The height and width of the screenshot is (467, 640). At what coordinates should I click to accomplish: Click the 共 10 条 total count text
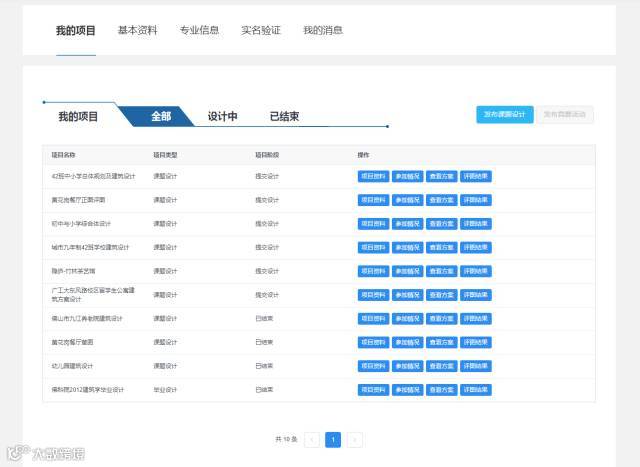(x=287, y=439)
